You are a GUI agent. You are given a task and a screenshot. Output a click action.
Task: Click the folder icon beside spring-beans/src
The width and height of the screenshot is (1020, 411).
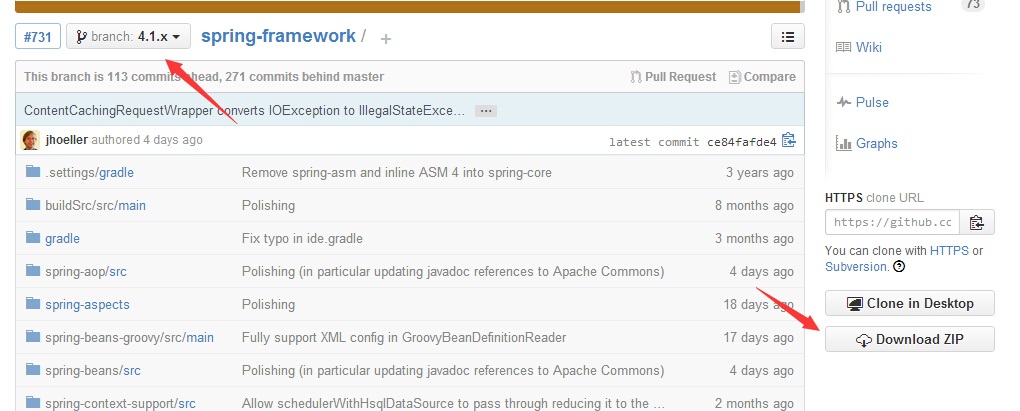(x=33, y=370)
